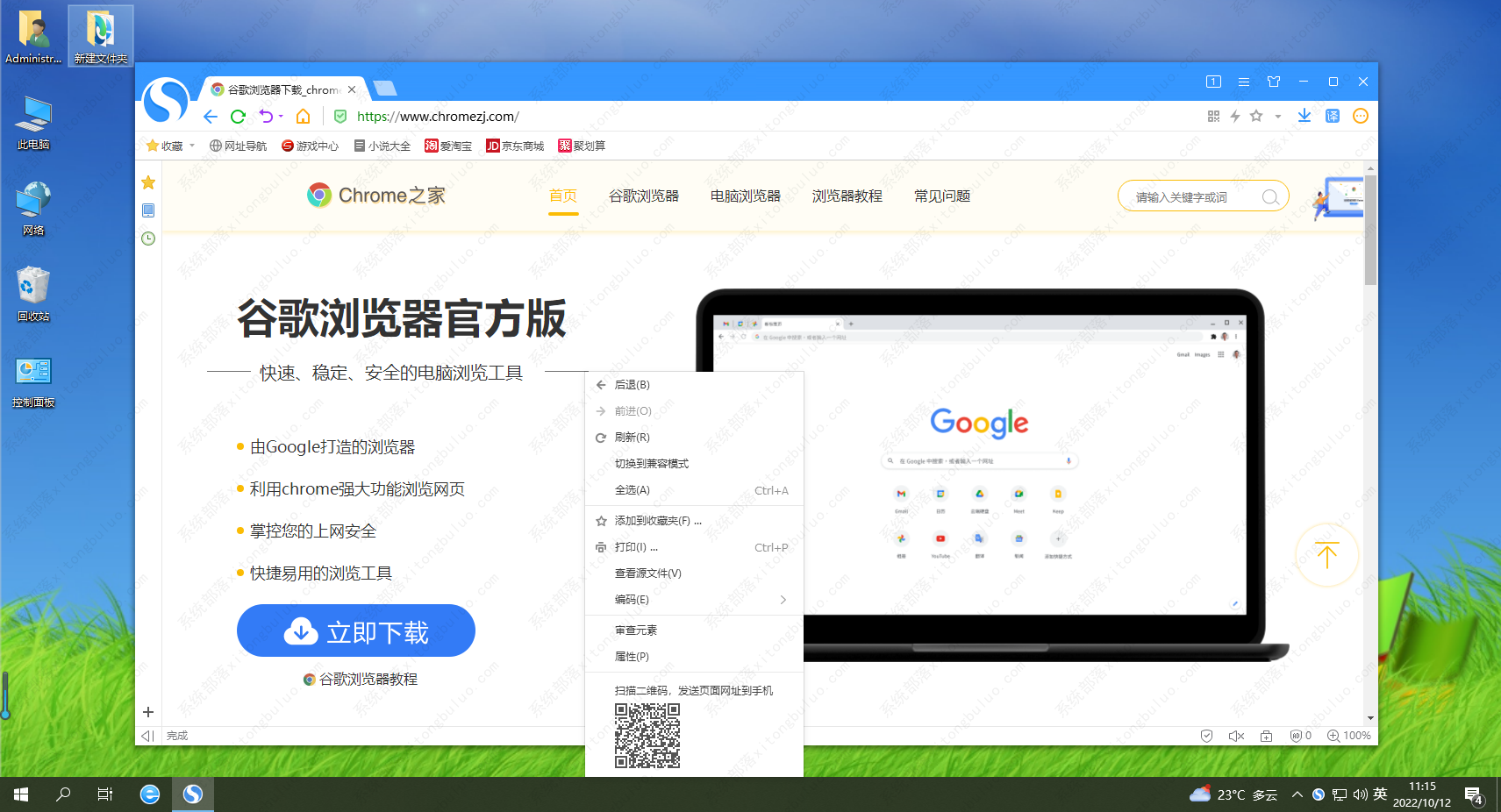
Task: Click the green security shield in address bar
Action: pos(340,117)
